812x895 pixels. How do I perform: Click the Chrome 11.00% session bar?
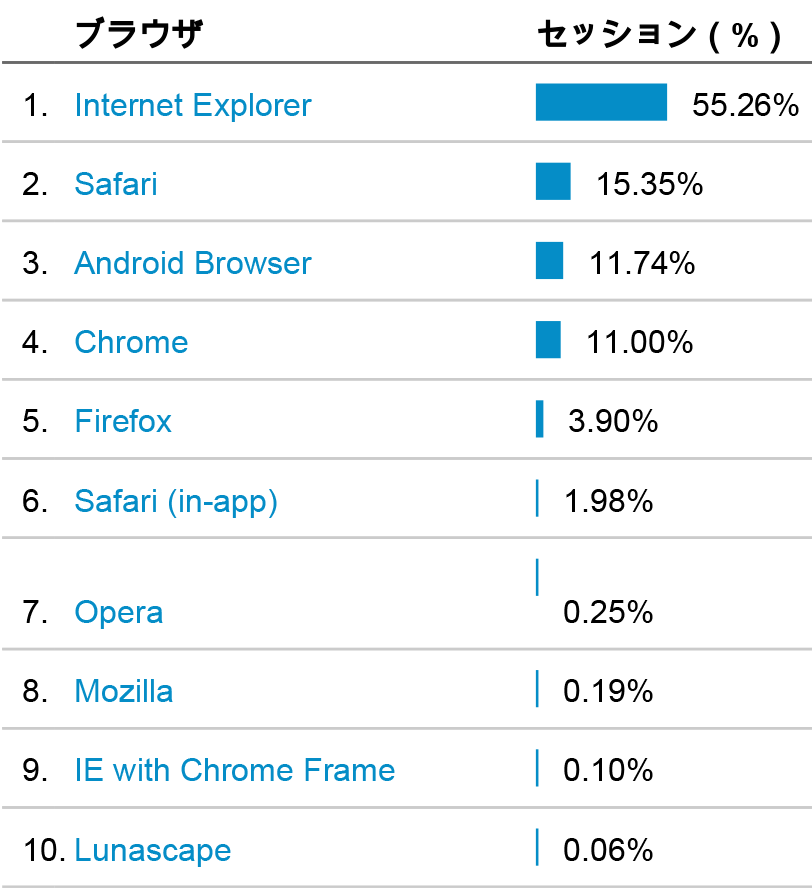(x=548, y=340)
